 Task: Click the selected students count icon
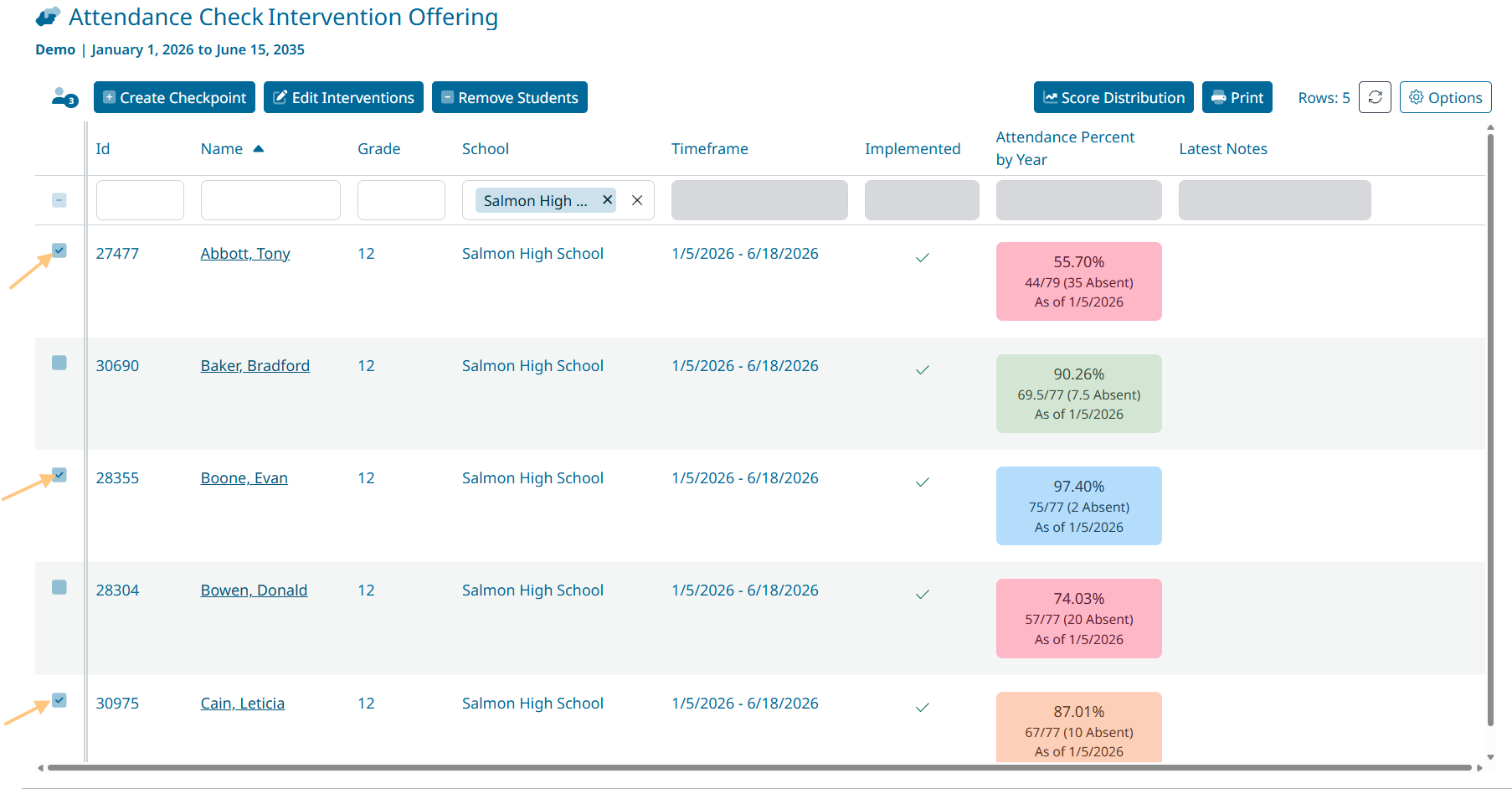coord(64,98)
